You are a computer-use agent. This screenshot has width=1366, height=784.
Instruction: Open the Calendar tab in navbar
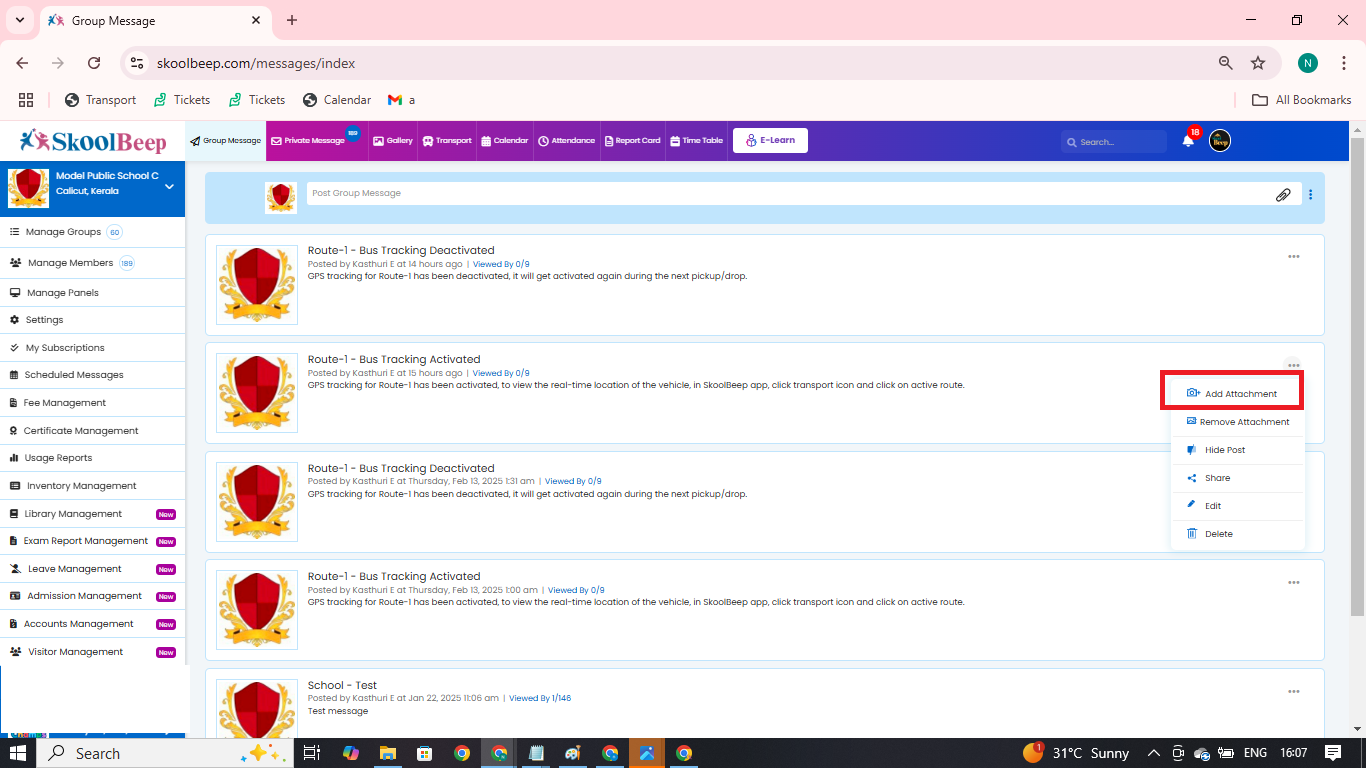click(x=505, y=141)
